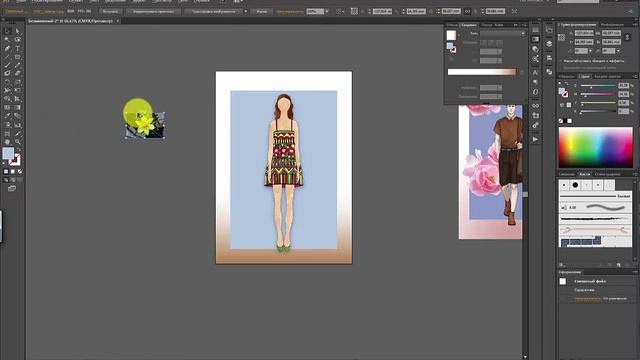
Task: Open the Gradient panel flyout menu
Action: (x=524, y=25)
